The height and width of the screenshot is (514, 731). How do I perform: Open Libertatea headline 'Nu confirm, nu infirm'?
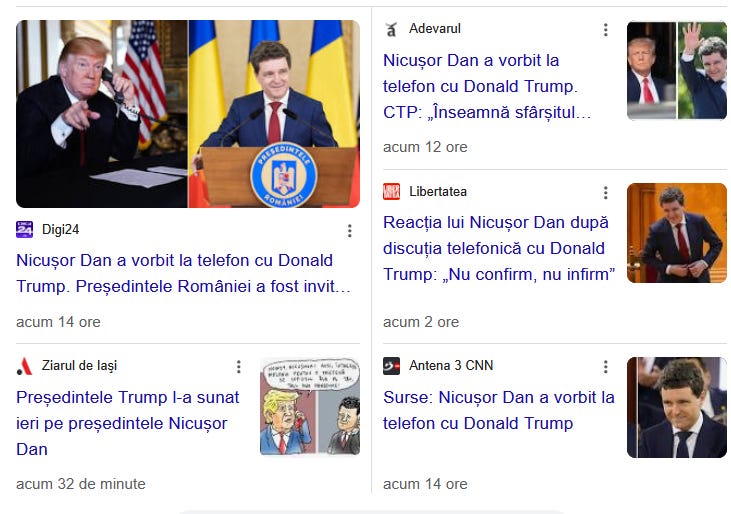(499, 248)
